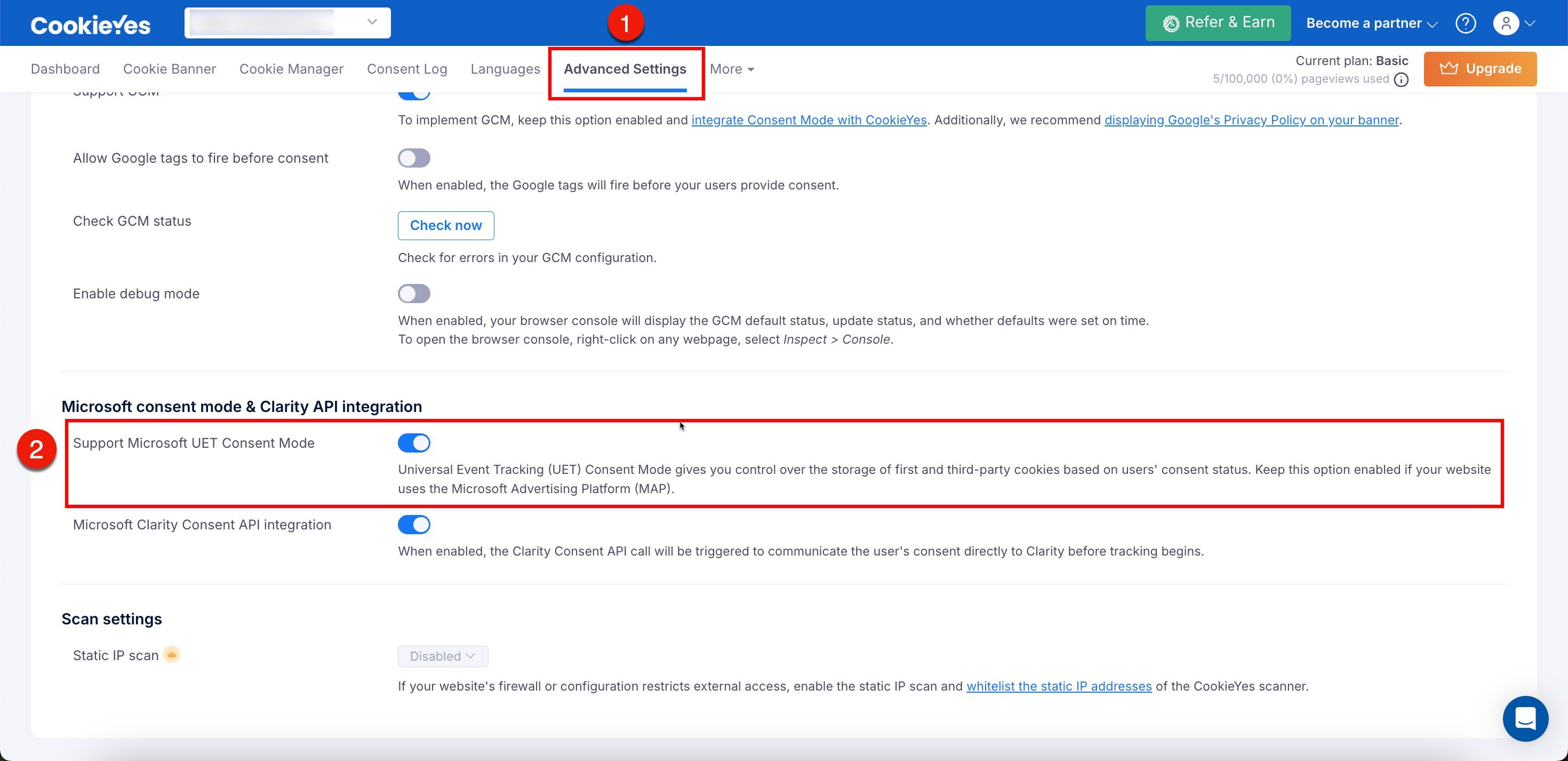Viewport: 1568px width, 761px height.
Task: Open the Static IP scan Disabled dropdown
Action: (x=443, y=655)
